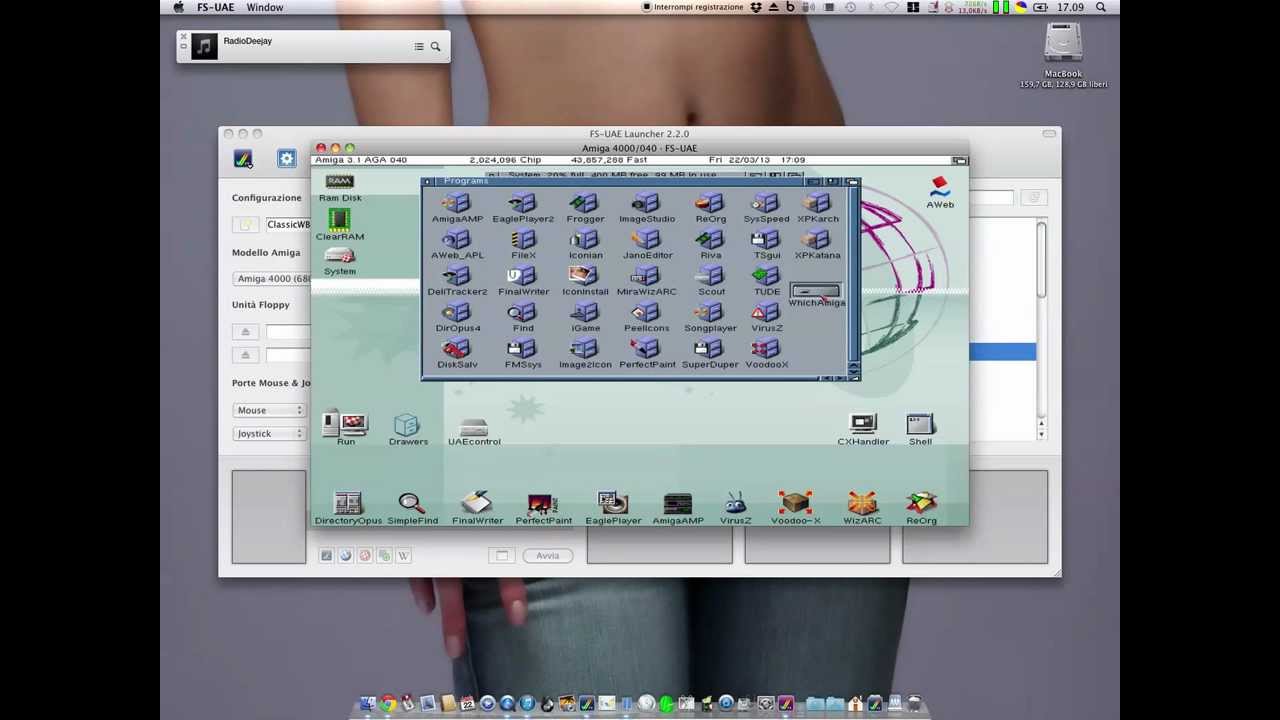This screenshot has height=720, width=1280.
Task: Click the first floppy drive eject button
Action: (x=245, y=332)
